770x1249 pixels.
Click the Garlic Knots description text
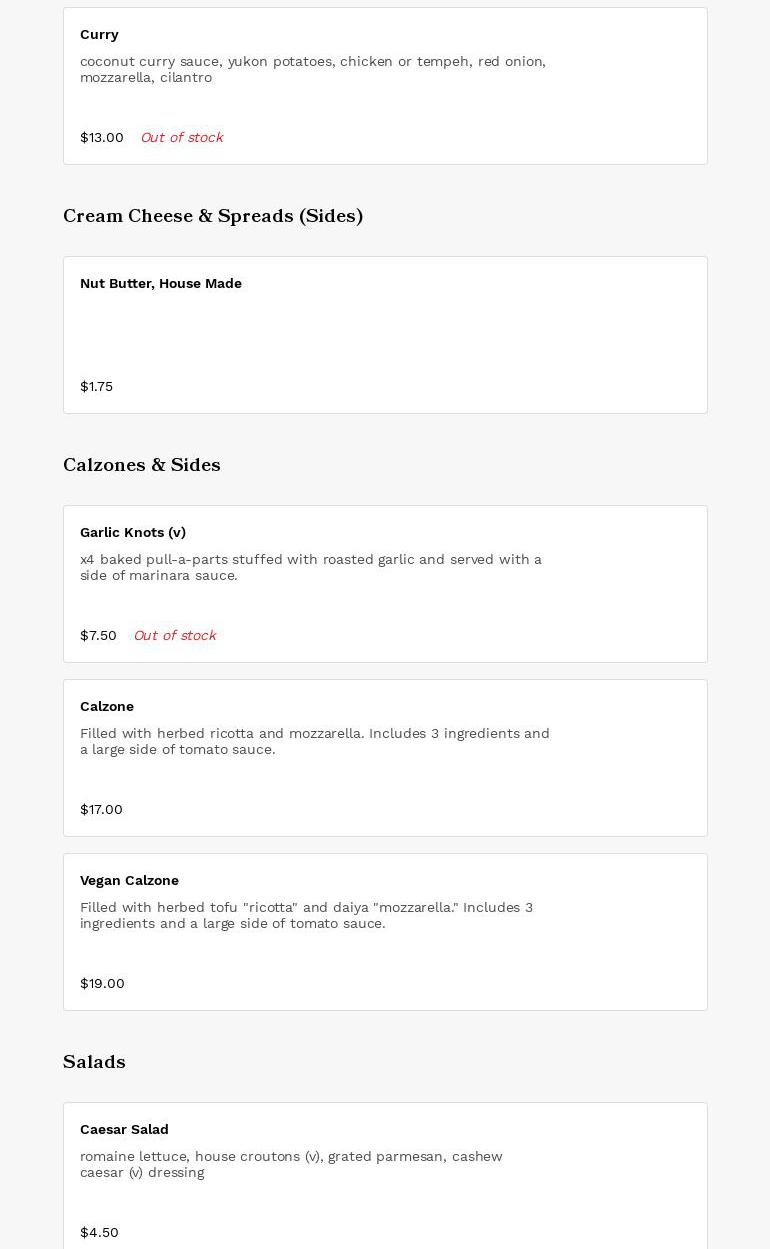[311, 567]
